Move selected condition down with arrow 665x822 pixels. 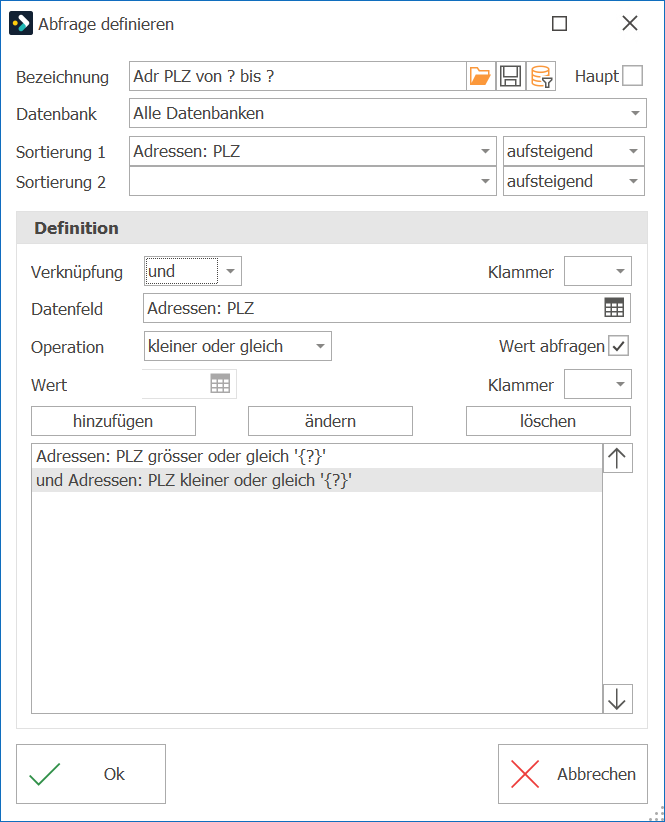coord(617,699)
